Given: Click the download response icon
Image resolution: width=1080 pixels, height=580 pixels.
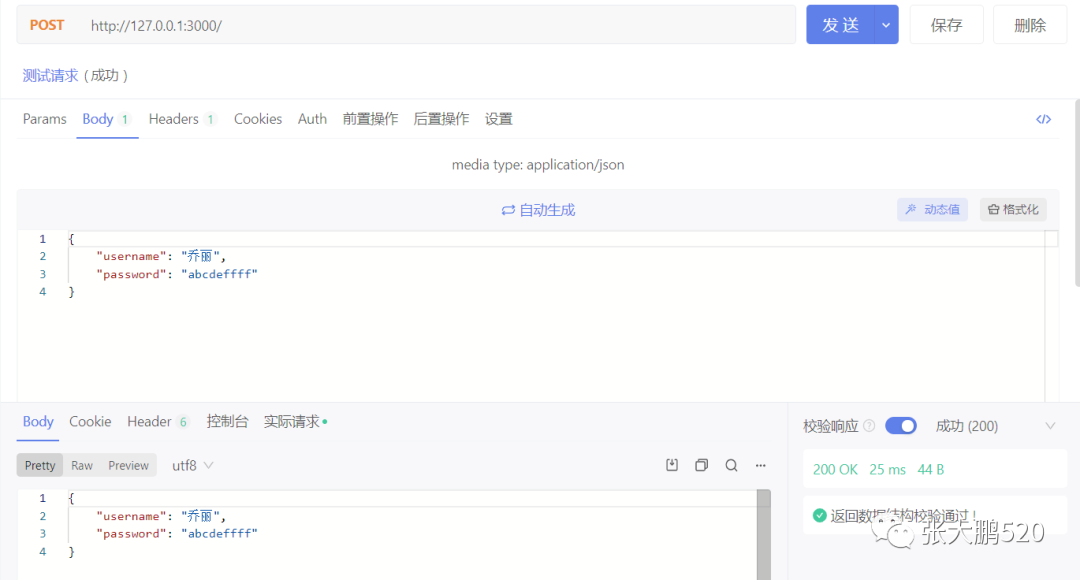Looking at the screenshot, I should 671,465.
